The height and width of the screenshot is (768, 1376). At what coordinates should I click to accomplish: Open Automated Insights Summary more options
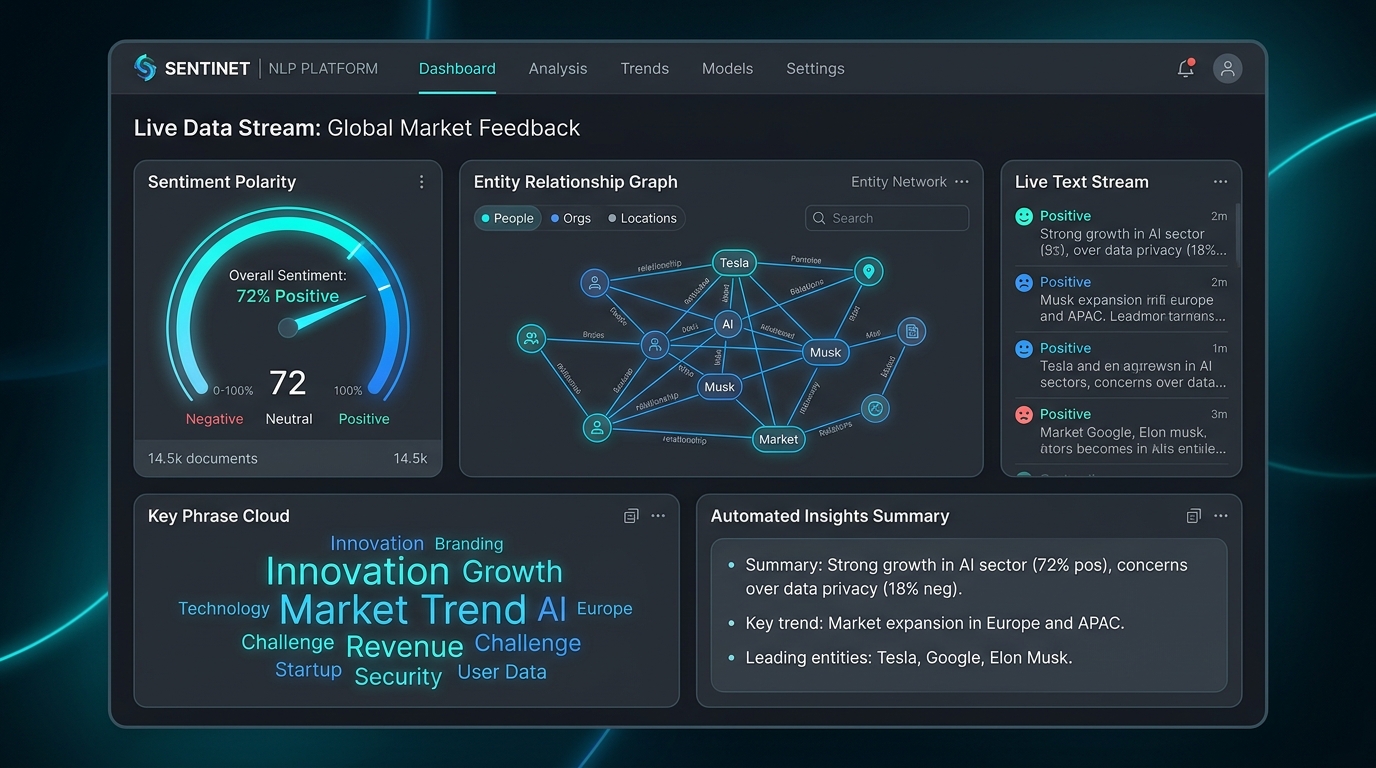[x=1220, y=516]
